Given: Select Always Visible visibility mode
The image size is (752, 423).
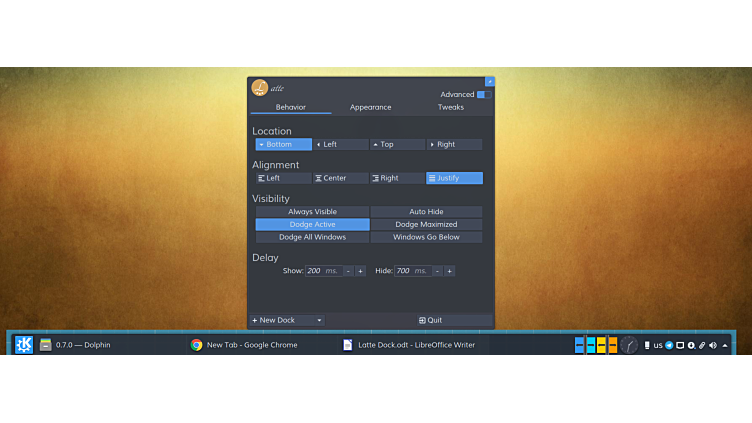Looking at the screenshot, I should point(312,212).
